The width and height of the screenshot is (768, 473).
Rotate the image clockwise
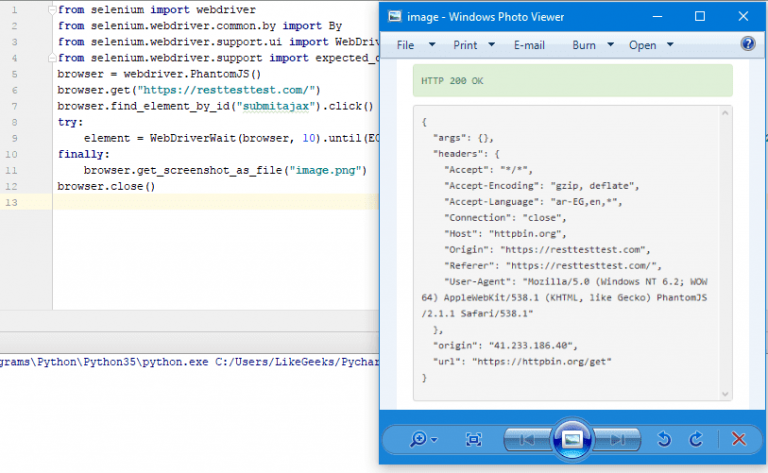click(696, 439)
